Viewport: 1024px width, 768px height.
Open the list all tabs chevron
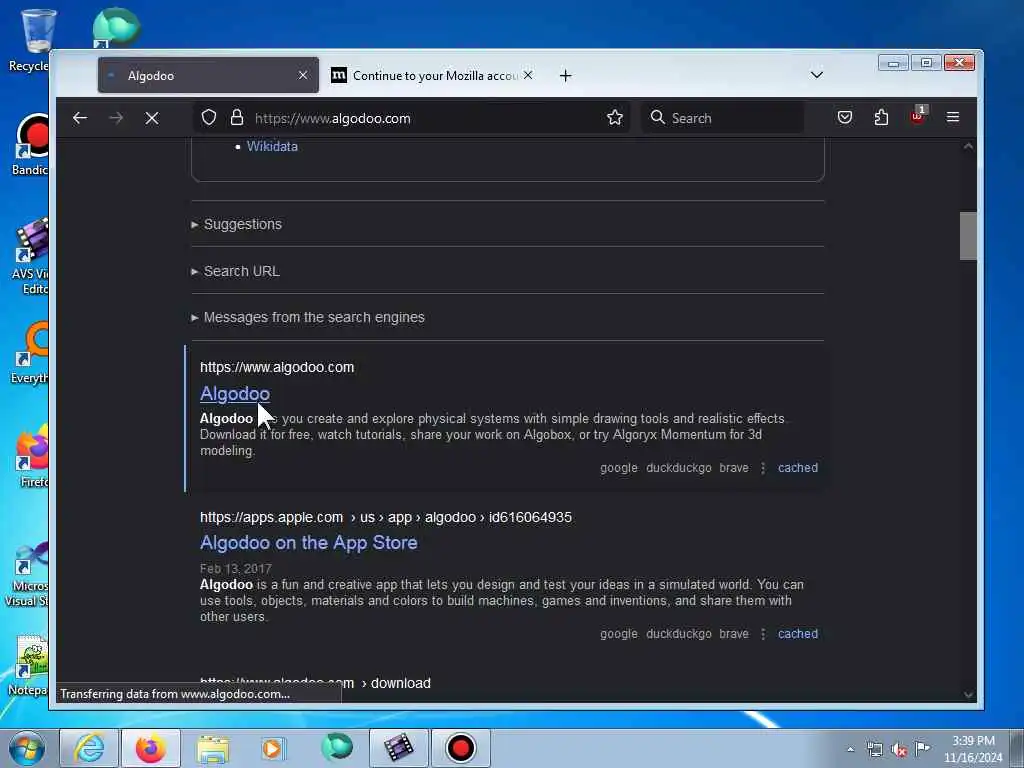coord(816,75)
